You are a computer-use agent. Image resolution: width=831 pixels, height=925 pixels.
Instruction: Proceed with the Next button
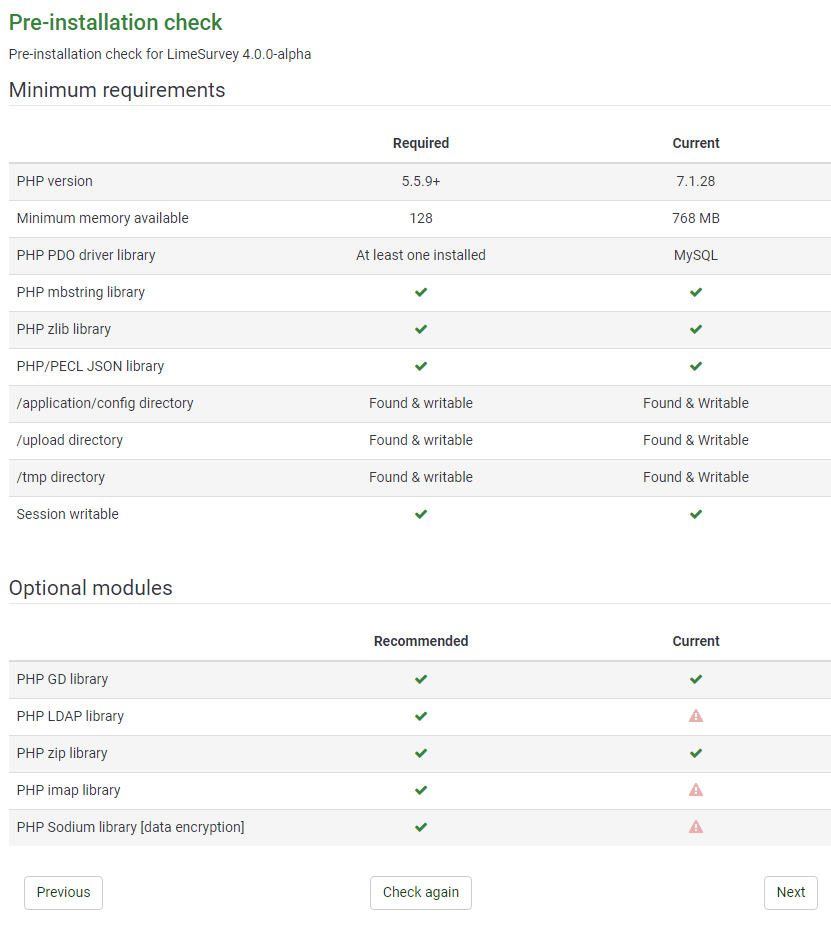click(790, 892)
